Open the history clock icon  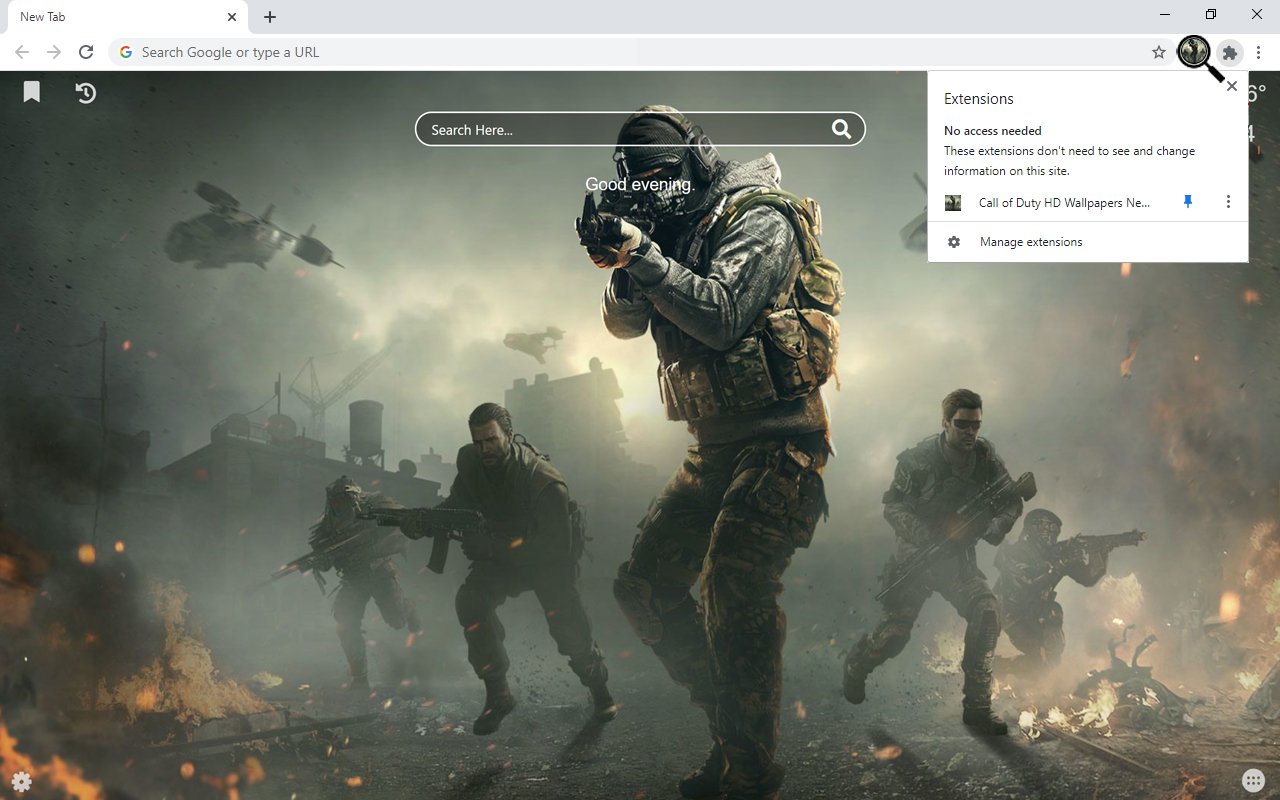[86, 93]
